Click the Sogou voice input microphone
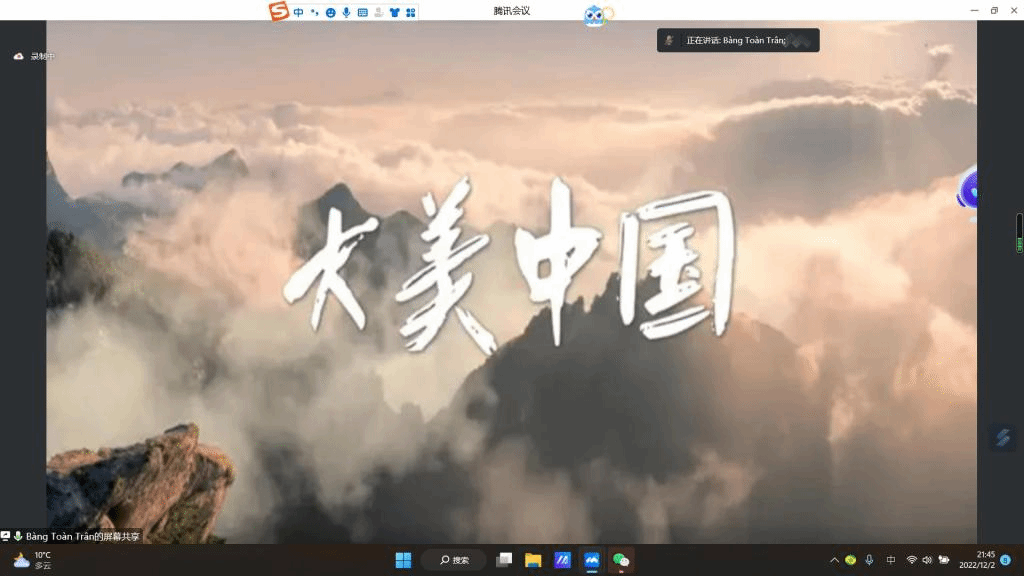The height and width of the screenshot is (576, 1024). [346, 12]
